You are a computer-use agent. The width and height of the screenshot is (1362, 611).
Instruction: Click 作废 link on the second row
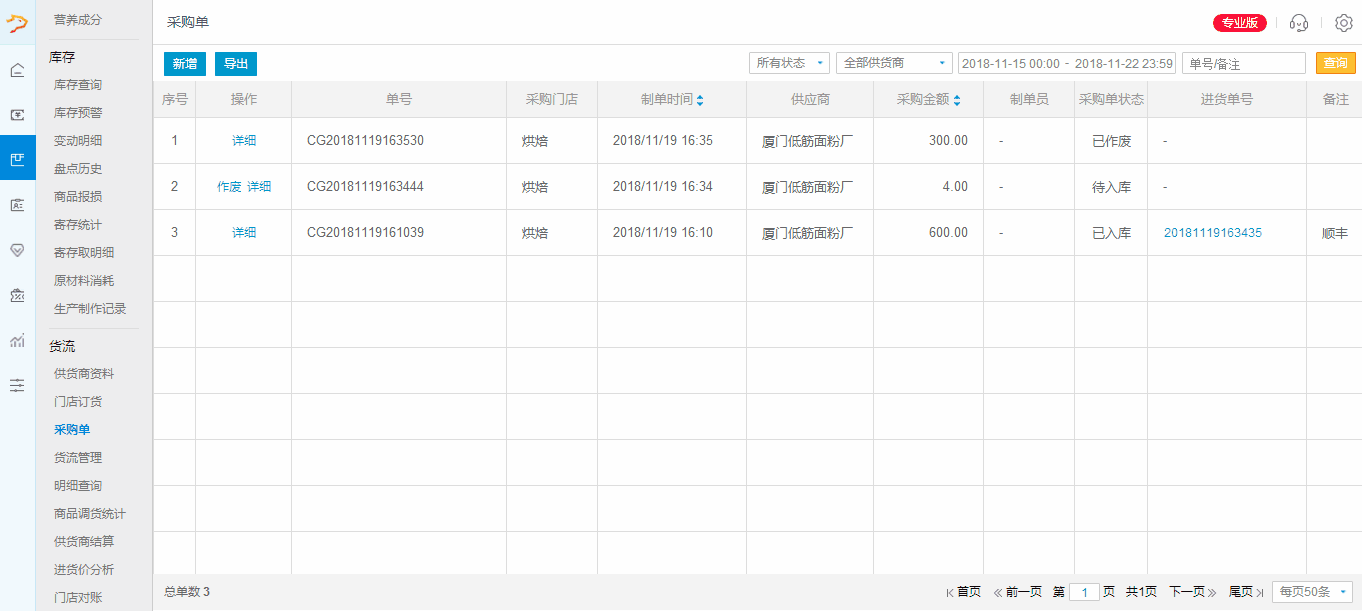[x=229, y=187]
